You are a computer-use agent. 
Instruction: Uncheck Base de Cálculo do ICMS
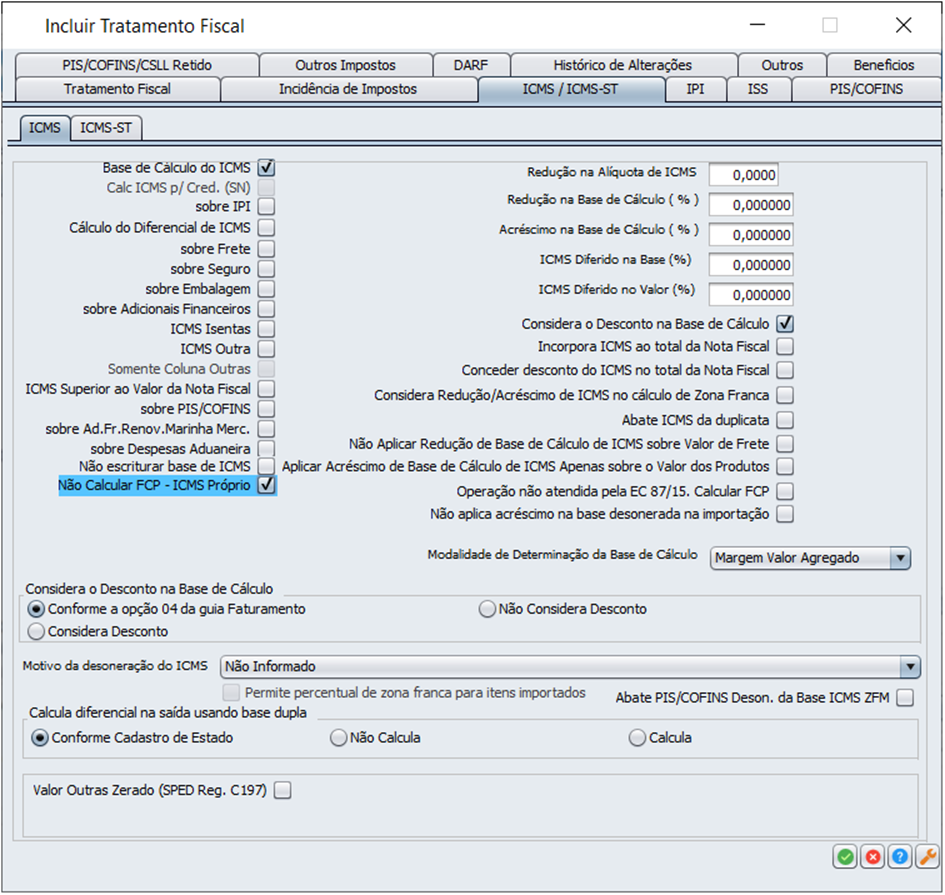[266, 168]
